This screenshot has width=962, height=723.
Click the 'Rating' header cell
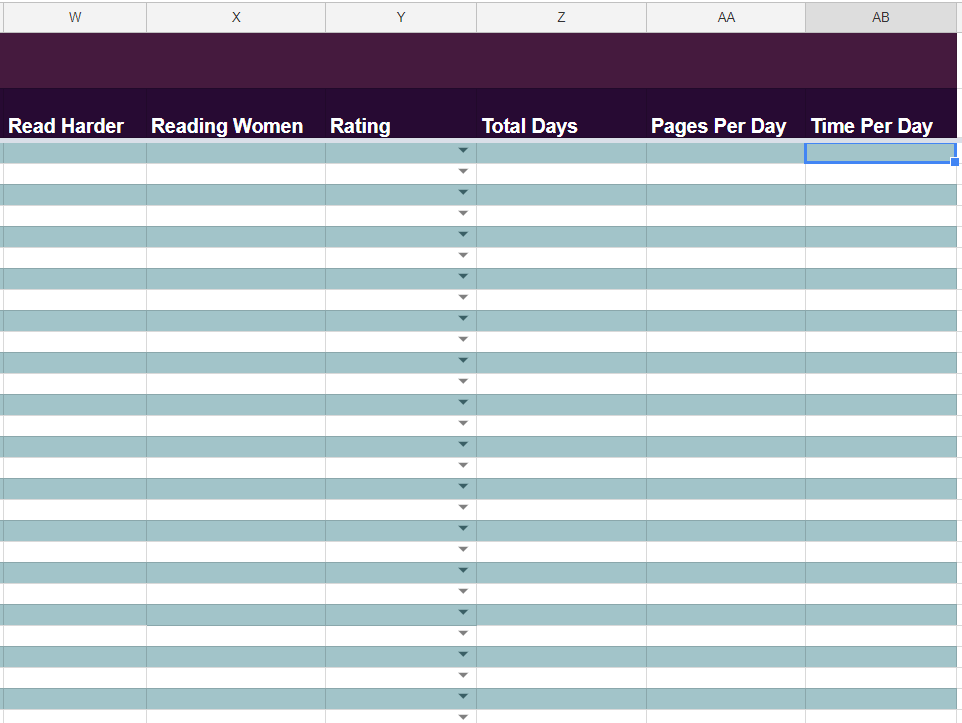point(401,114)
